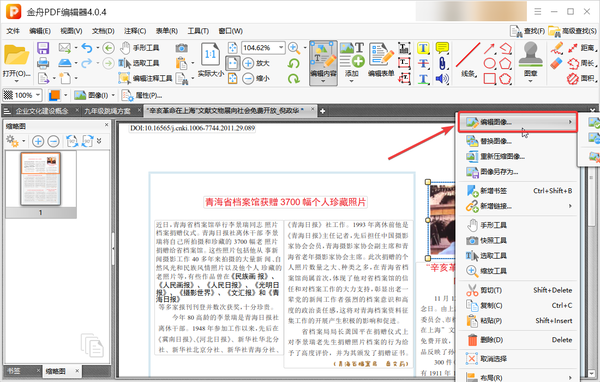Switch to the 九年级剧福方案 document tab

(x=108, y=111)
